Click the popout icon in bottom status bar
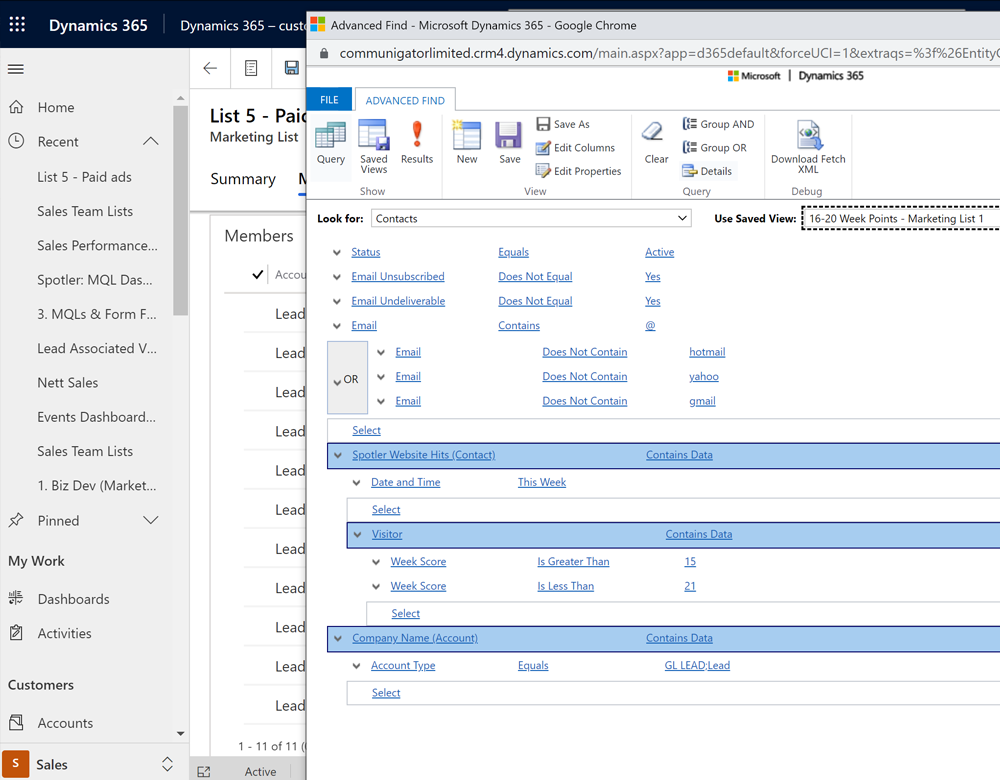The image size is (1000, 780). 203,772
